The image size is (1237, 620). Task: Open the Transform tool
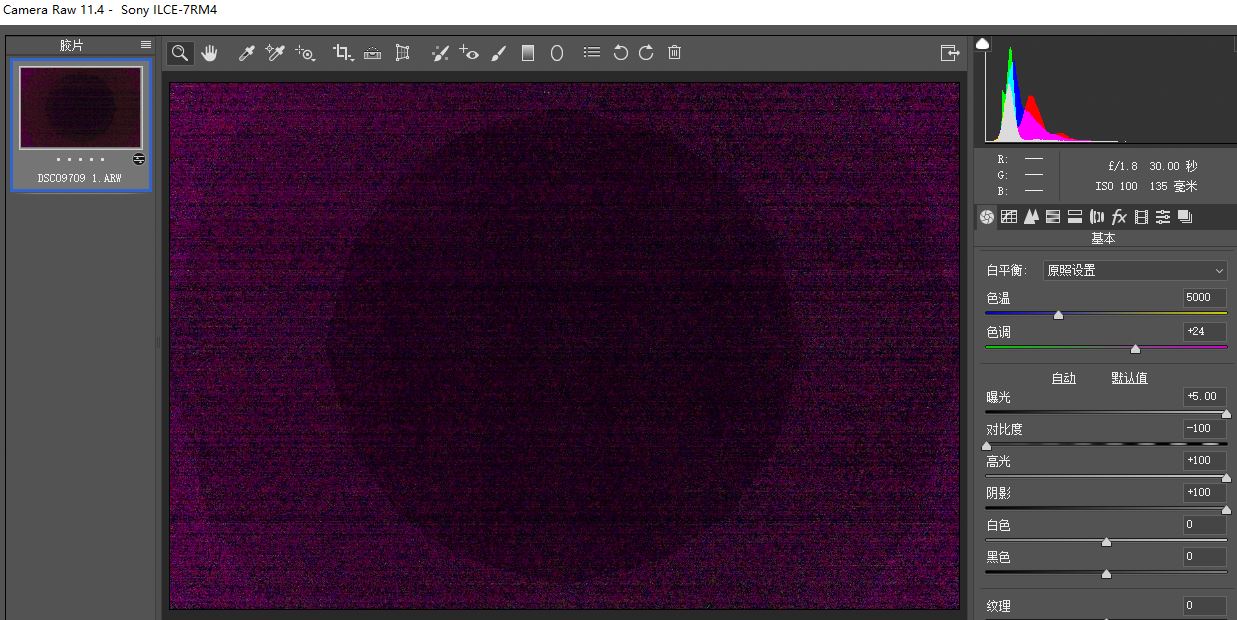[402, 53]
